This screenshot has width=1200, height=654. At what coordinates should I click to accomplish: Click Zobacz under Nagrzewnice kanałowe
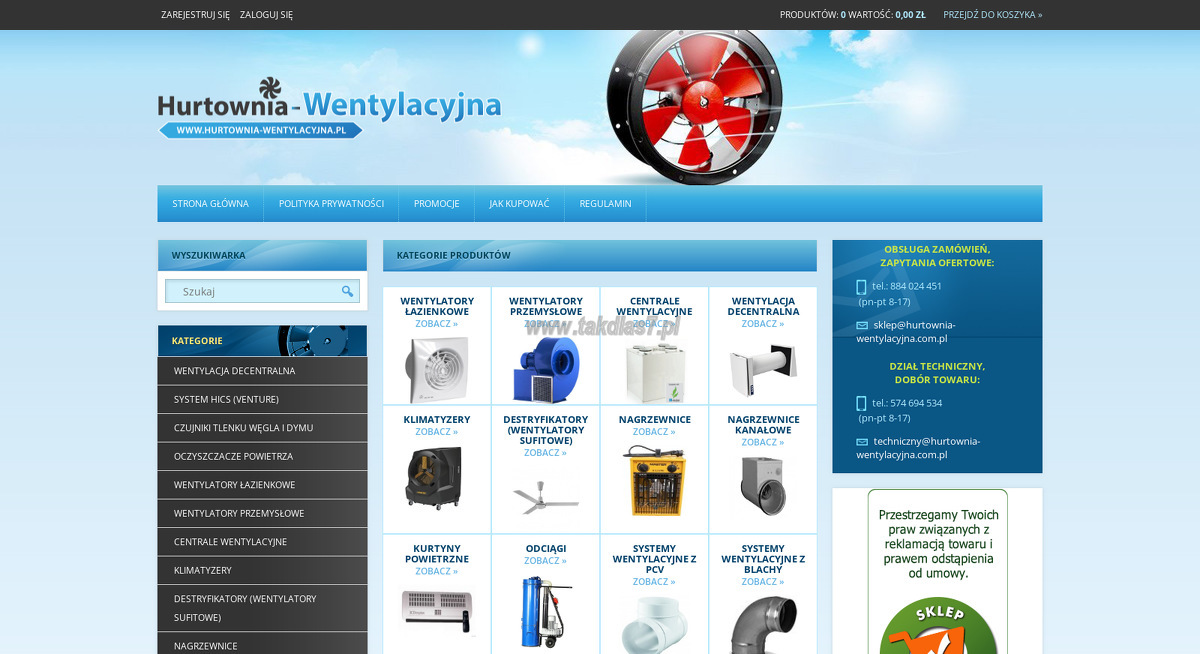763,442
